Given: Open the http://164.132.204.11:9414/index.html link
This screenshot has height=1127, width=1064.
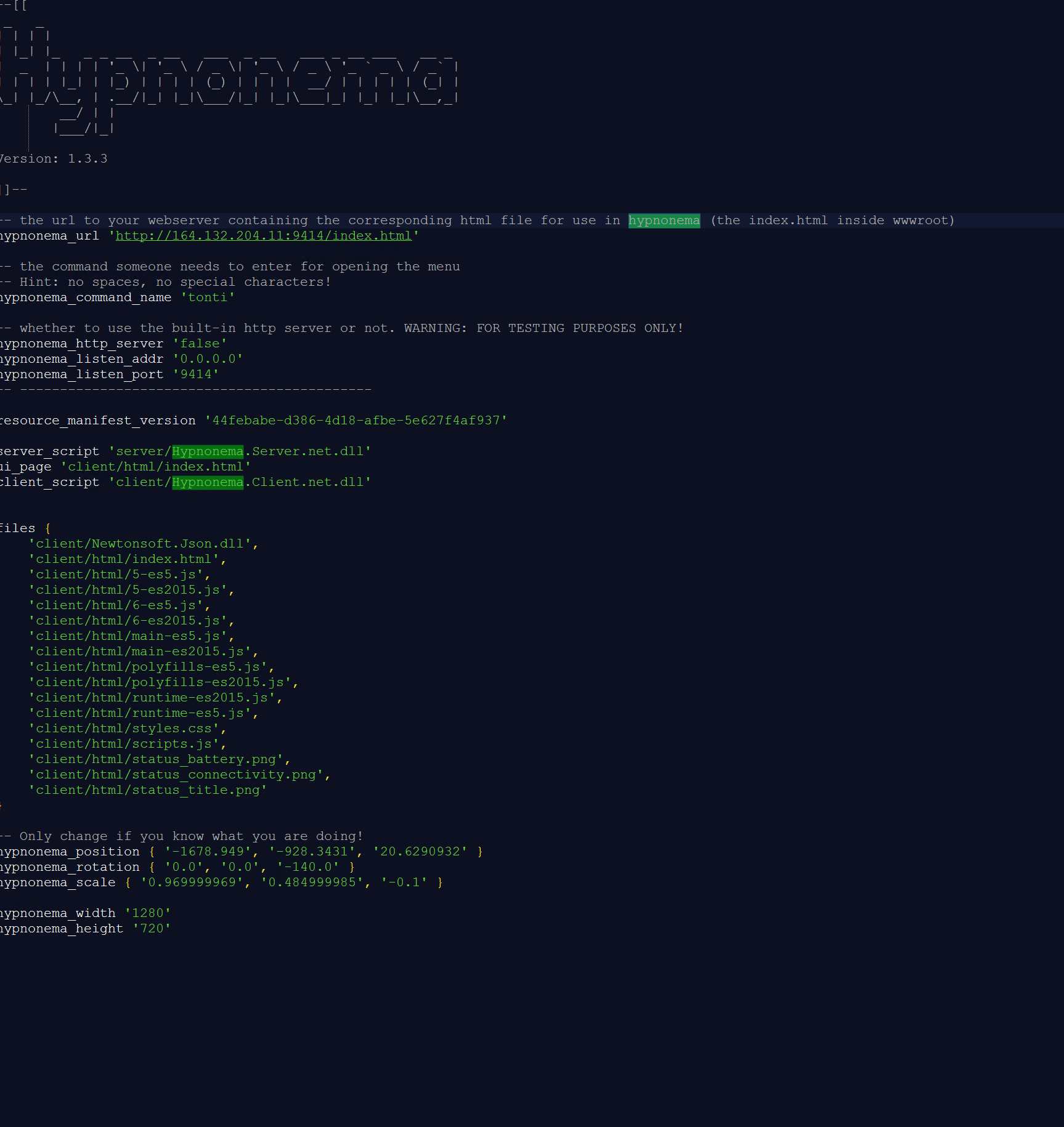Looking at the screenshot, I should [264, 236].
